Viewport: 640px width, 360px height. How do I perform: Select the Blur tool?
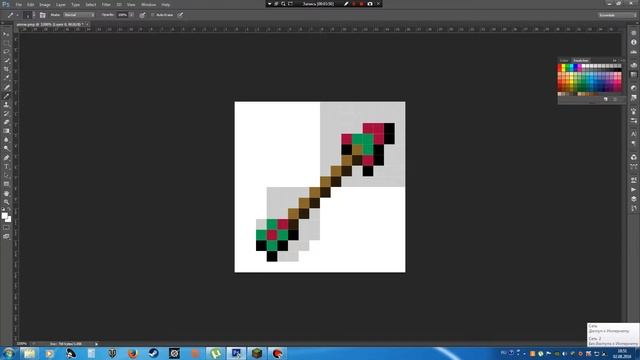coord(6,140)
